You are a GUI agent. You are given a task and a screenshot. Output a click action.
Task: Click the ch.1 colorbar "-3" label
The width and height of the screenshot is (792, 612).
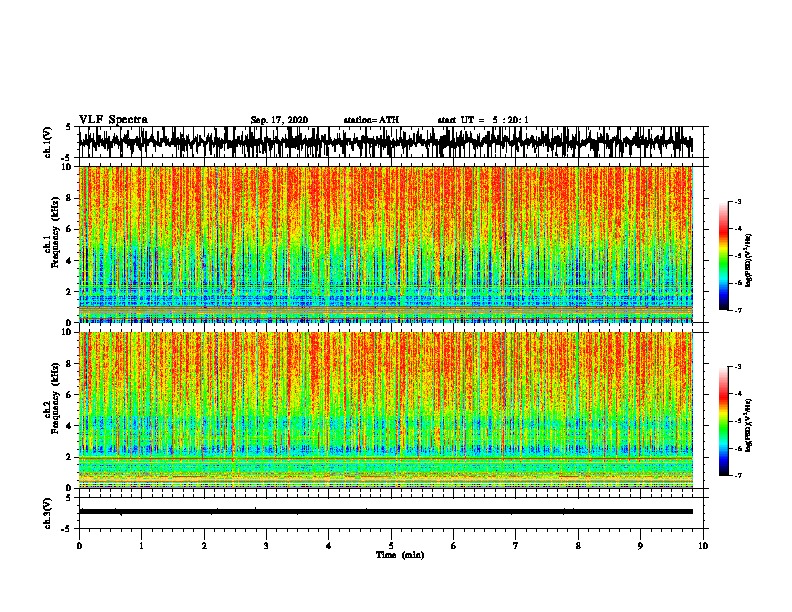coord(738,202)
